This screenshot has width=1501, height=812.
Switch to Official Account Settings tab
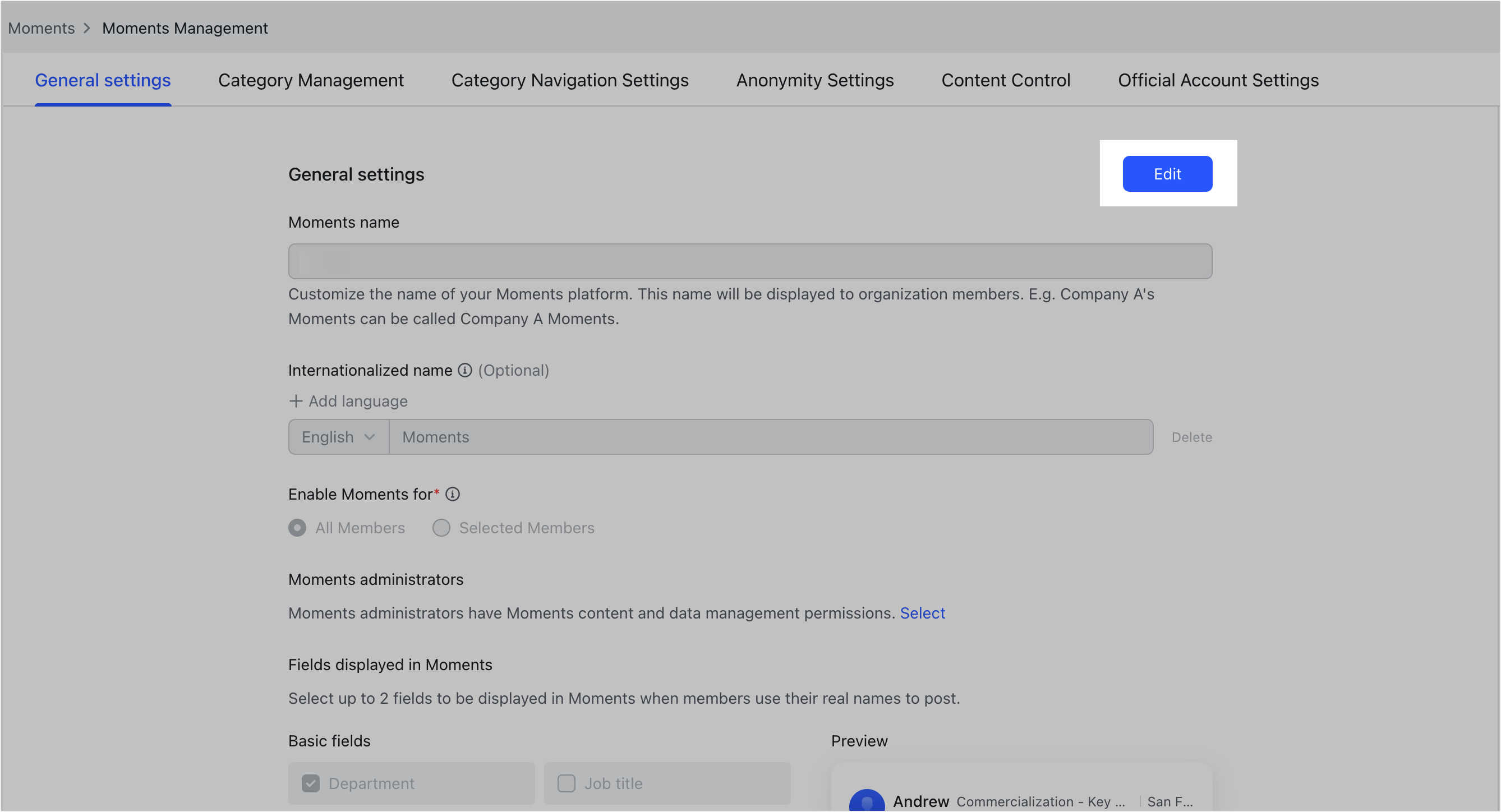pos(1218,80)
